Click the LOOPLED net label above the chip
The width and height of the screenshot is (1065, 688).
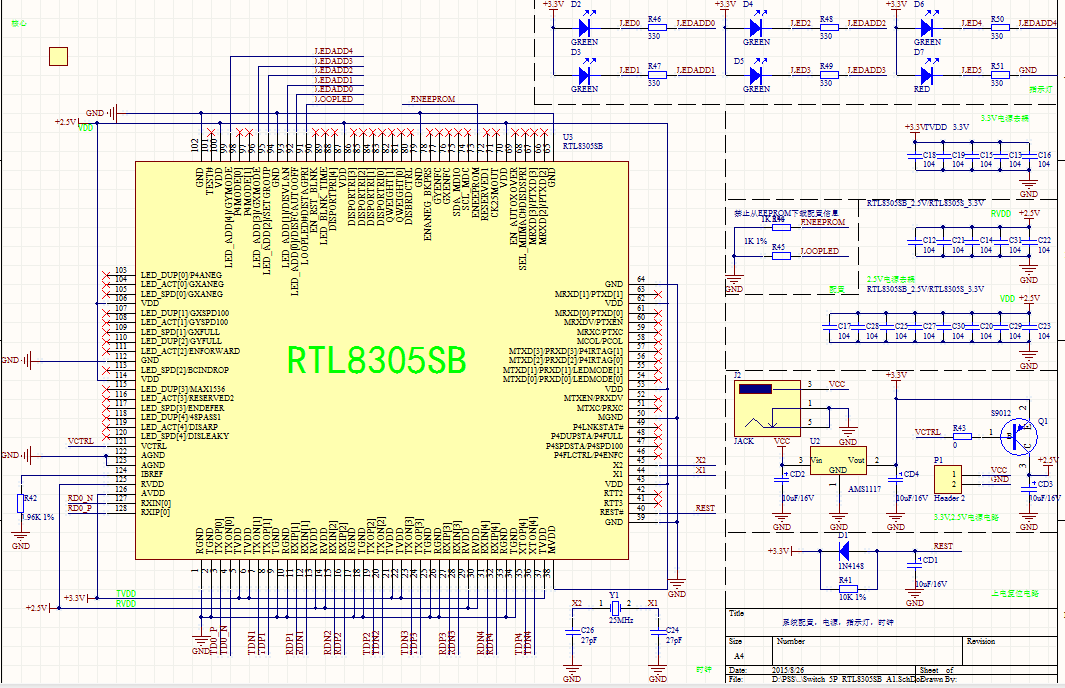[333, 98]
